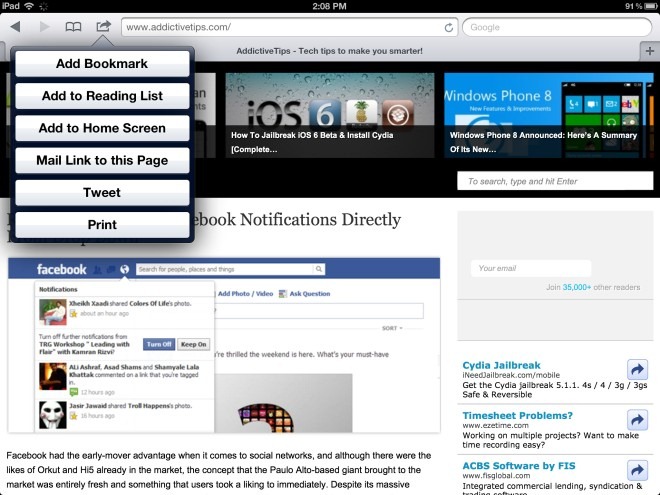The width and height of the screenshot is (660, 495).
Task: Click the Ask Question icon
Action: [x=282, y=294]
